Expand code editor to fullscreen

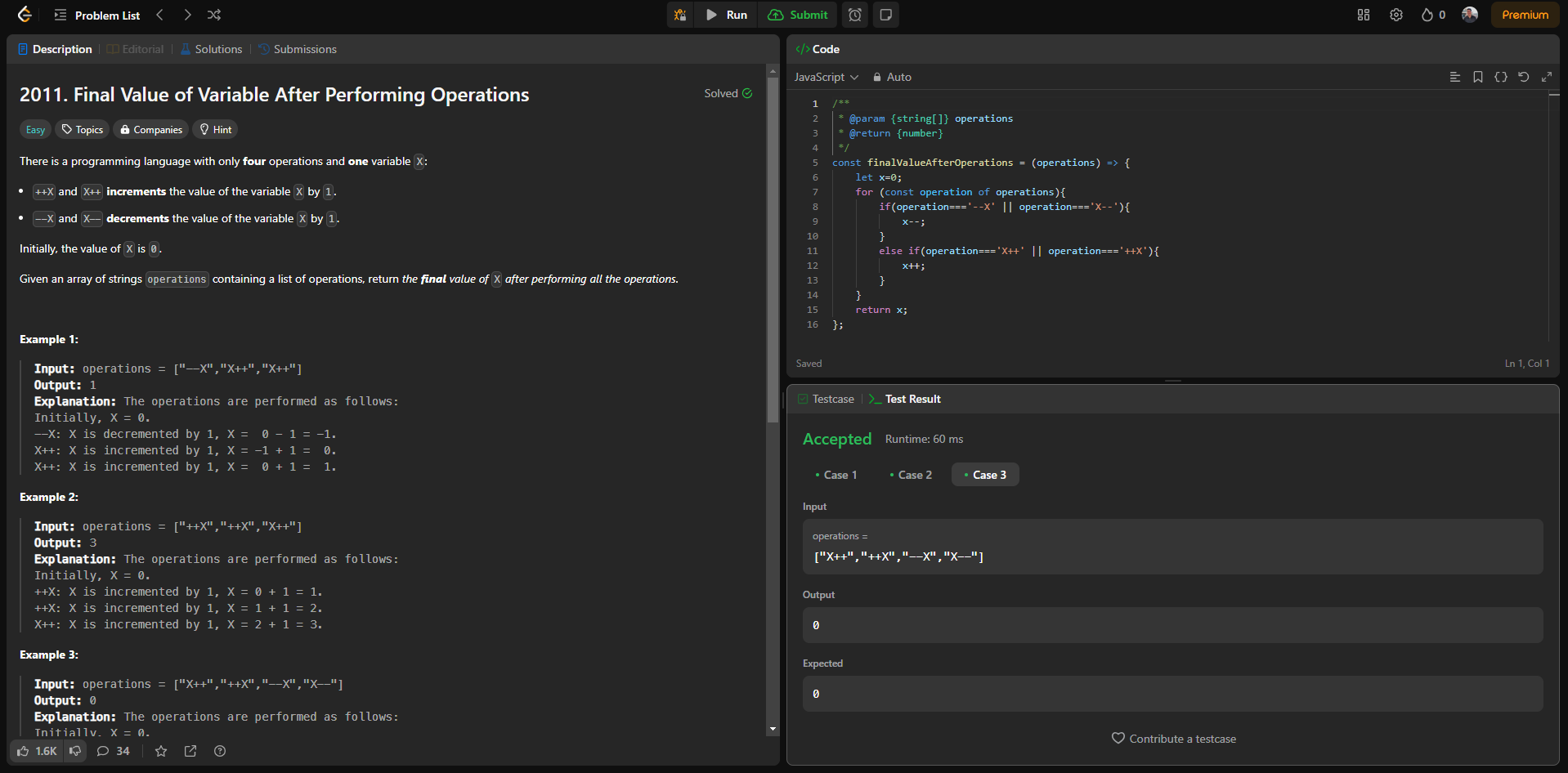click(1547, 77)
